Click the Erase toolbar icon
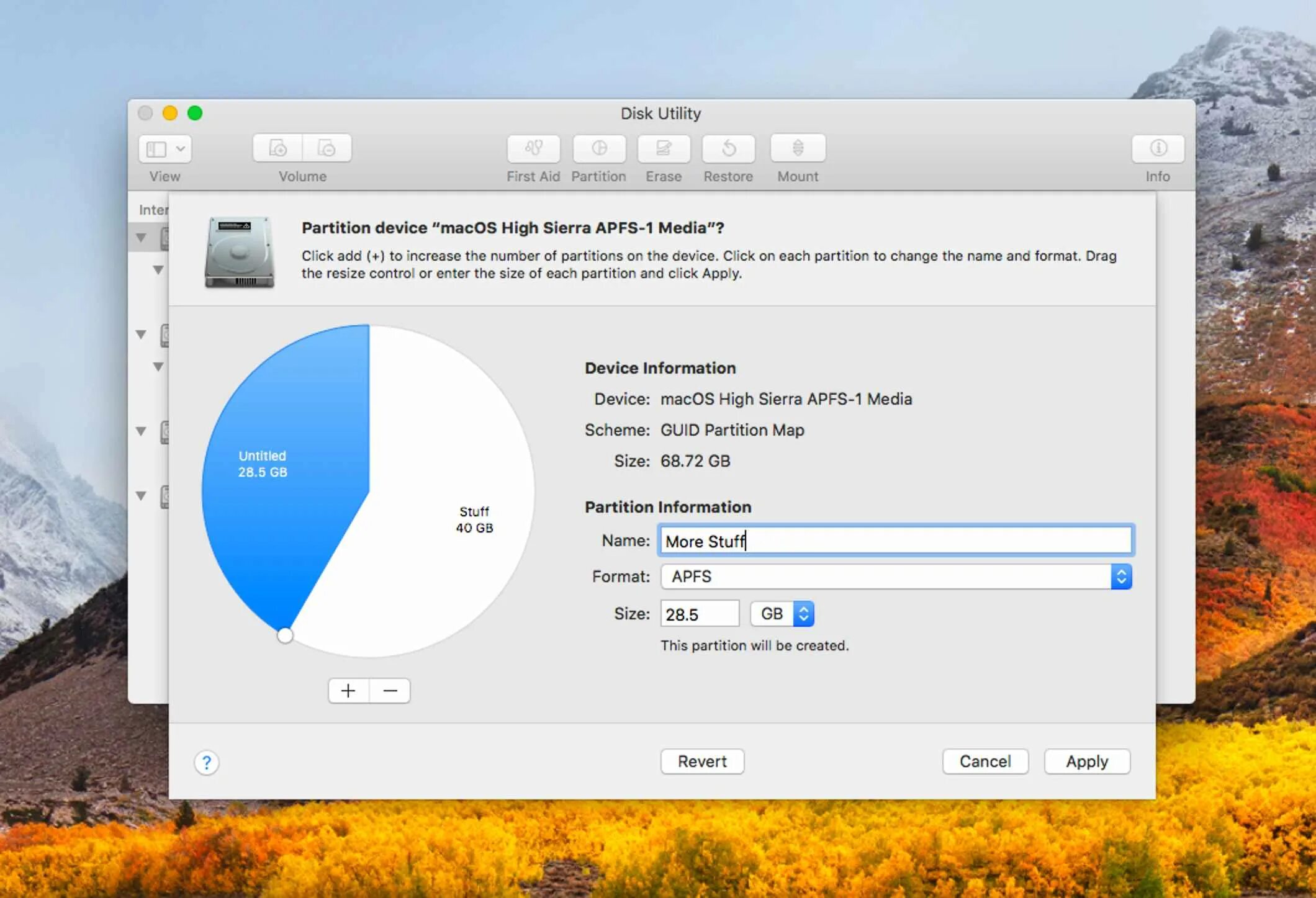The height and width of the screenshot is (898, 1316). (x=664, y=148)
